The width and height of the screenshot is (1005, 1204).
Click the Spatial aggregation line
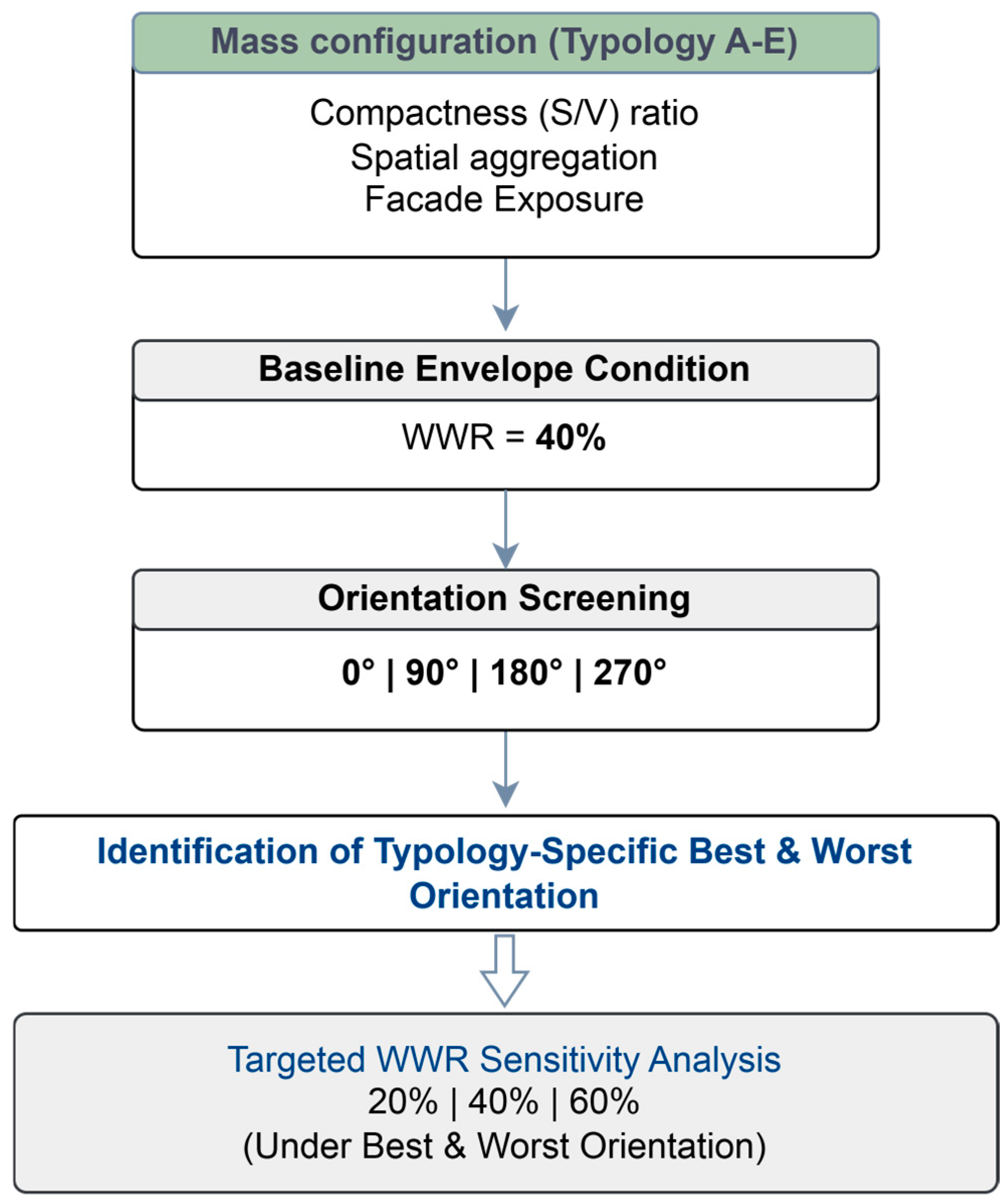point(504,157)
